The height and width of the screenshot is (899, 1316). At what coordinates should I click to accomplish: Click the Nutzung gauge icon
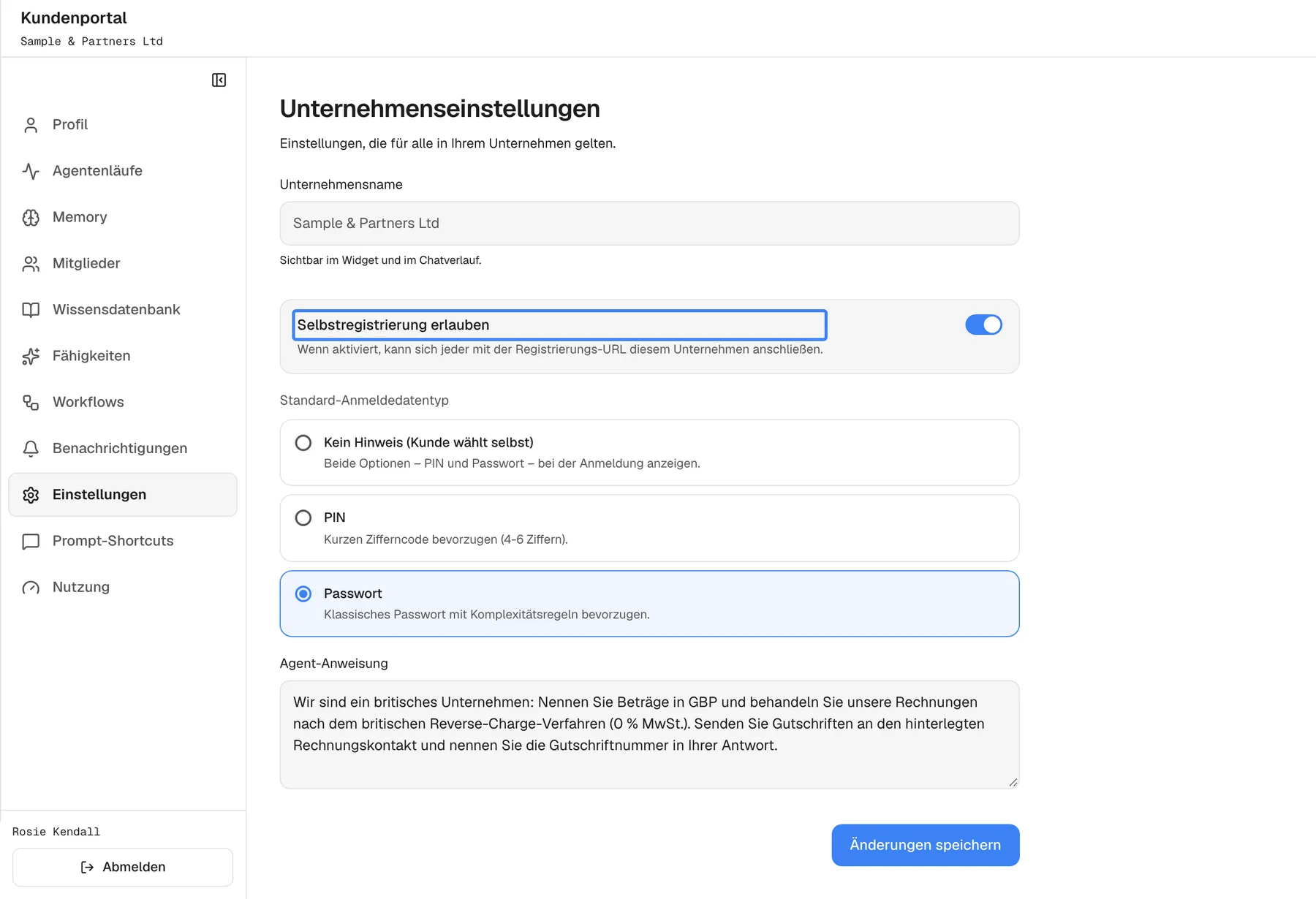[x=31, y=588]
